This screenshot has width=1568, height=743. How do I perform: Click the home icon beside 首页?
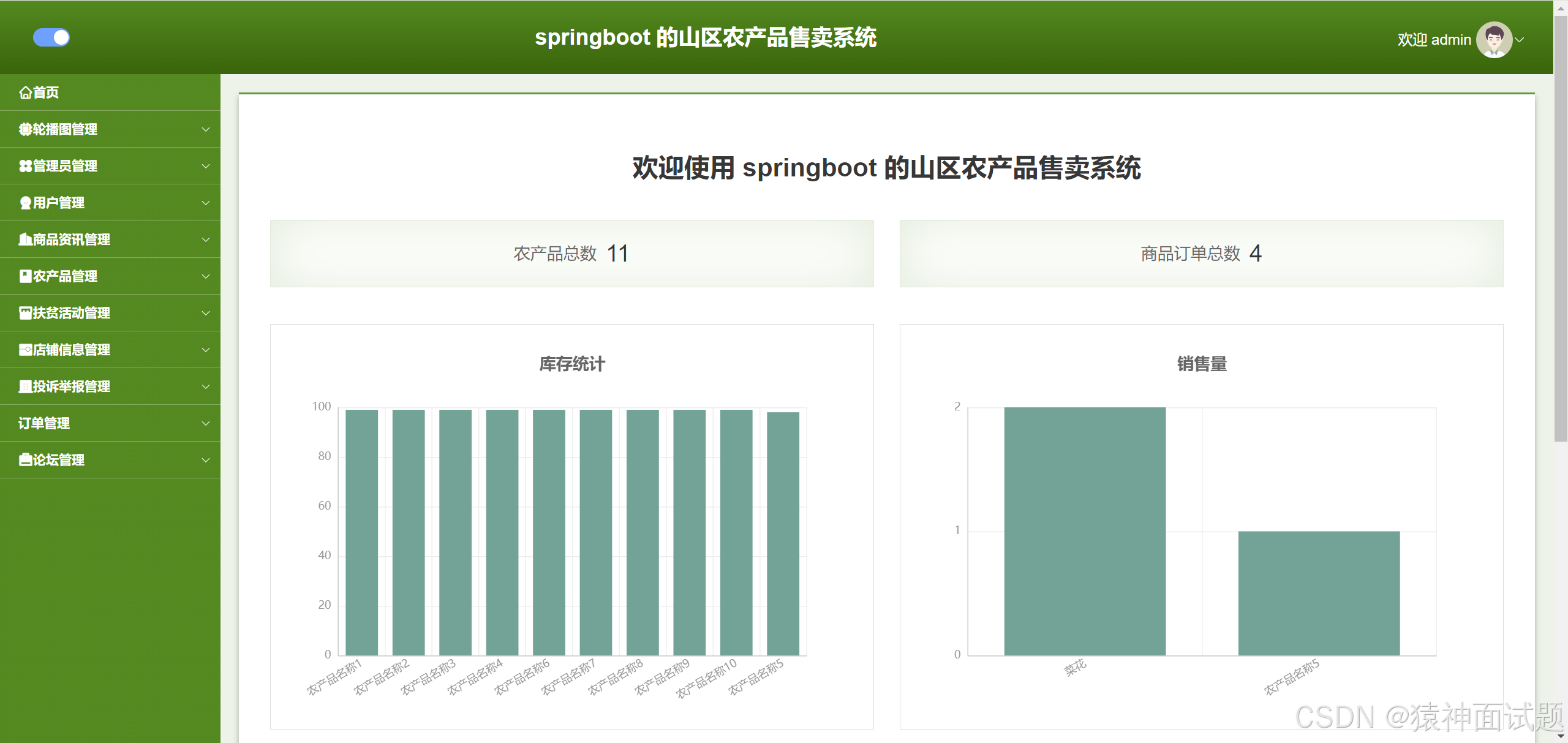tap(25, 92)
